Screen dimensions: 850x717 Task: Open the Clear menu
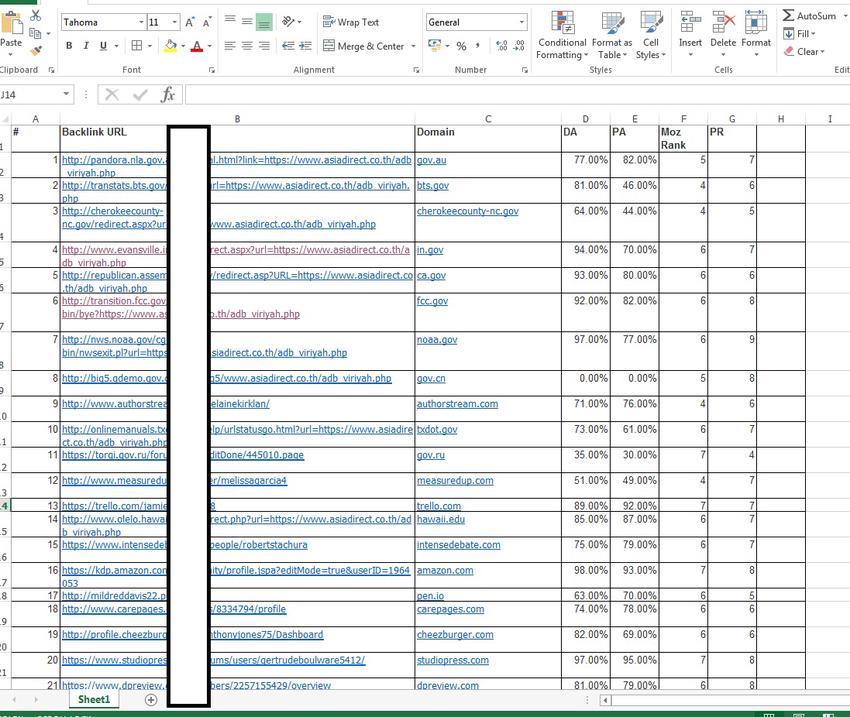(804, 51)
